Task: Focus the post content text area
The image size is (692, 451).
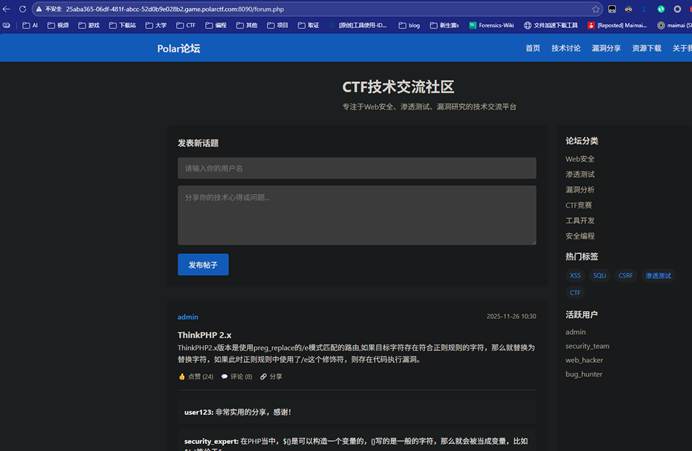Action: pyautogui.click(x=357, y=215)
